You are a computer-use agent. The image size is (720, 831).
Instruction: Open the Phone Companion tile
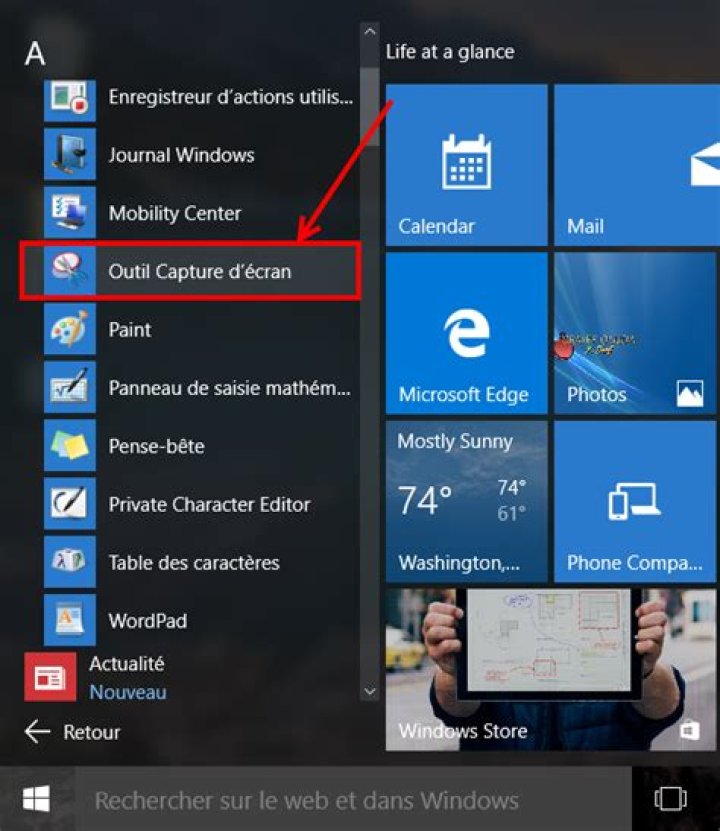pyautogui.click(x=635, y=502)
